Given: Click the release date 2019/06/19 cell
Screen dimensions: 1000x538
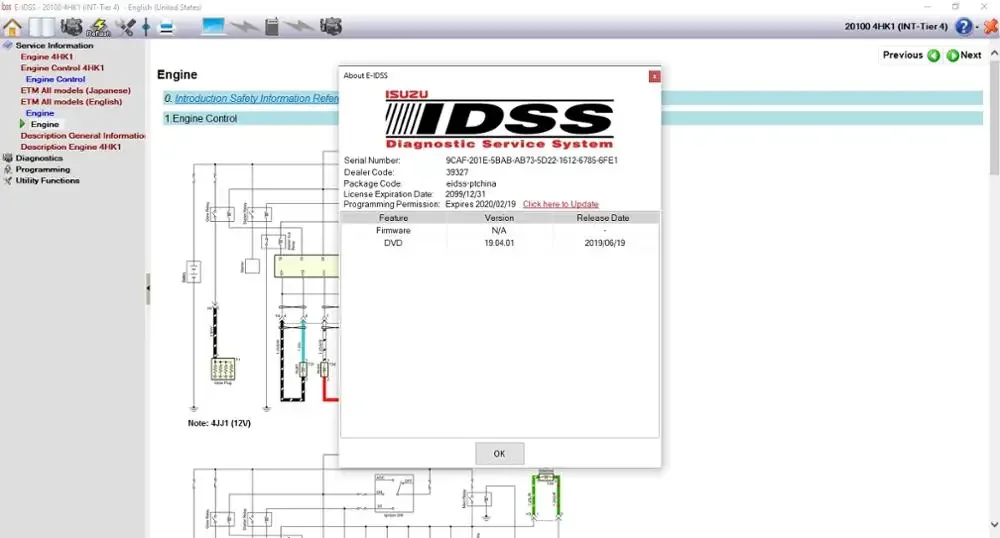Looking at the screenshot, I should [x=605, y=244].
